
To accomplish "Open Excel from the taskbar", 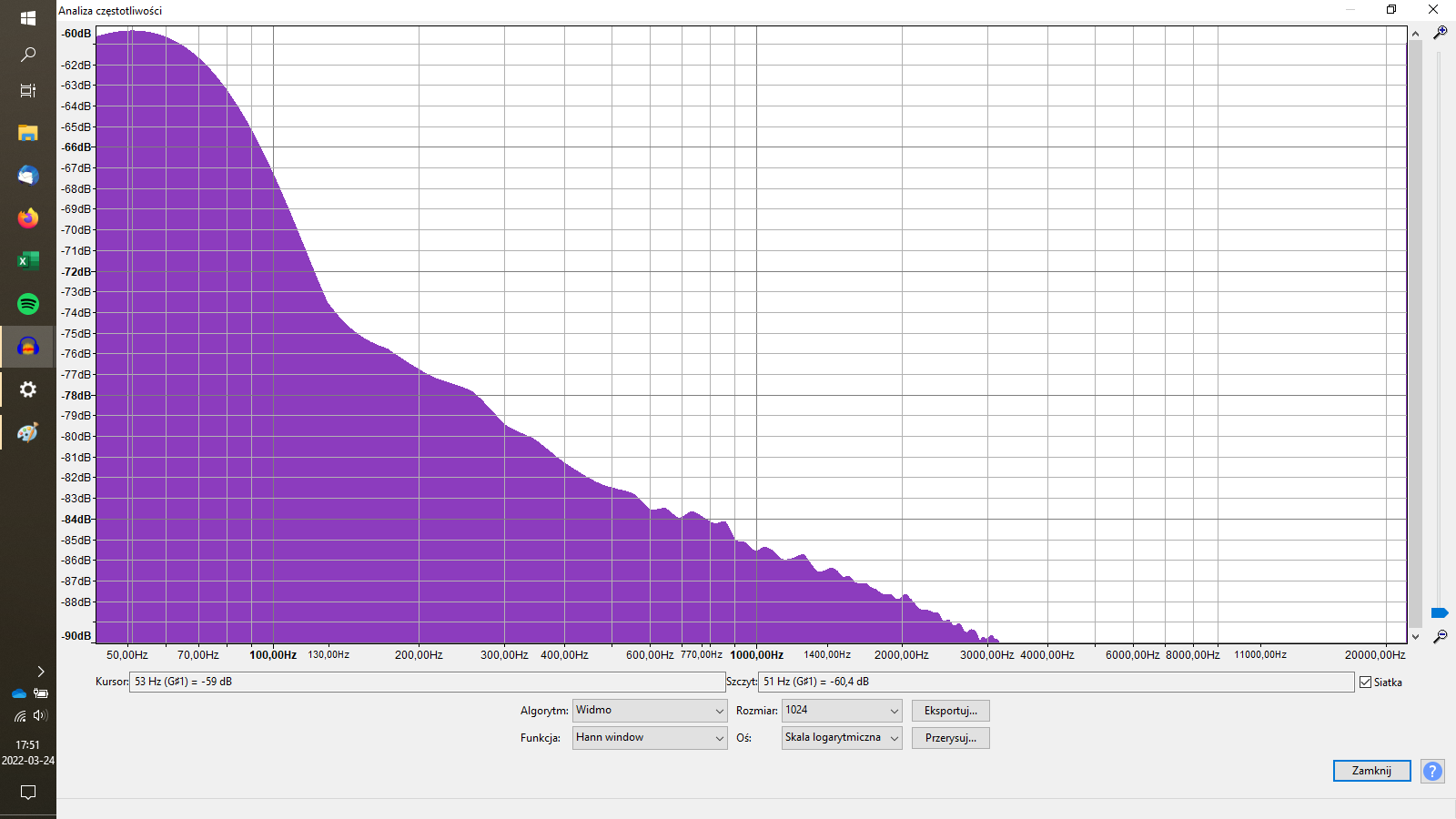I will [28, 261].
